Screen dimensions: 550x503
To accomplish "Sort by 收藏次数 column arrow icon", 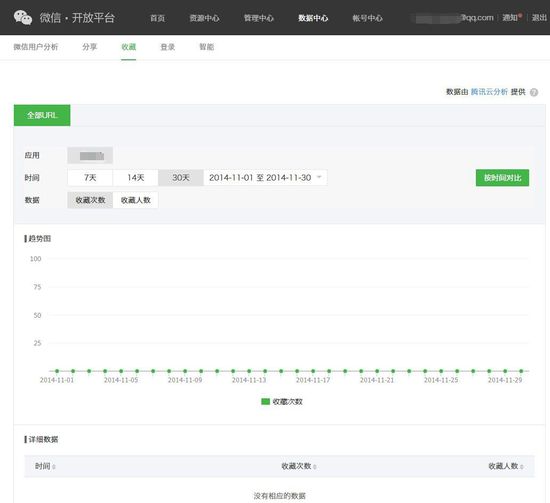I will [315, 467].
